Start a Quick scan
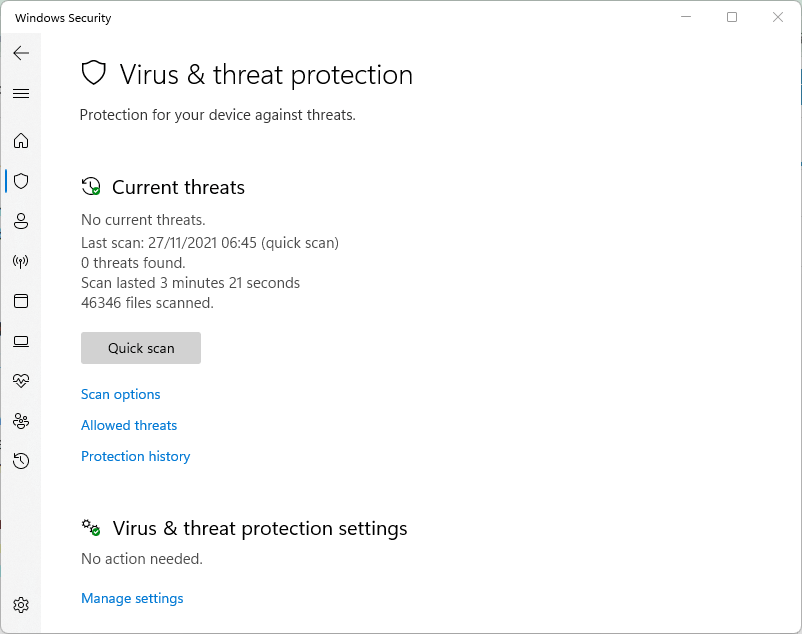 [140, 347]
